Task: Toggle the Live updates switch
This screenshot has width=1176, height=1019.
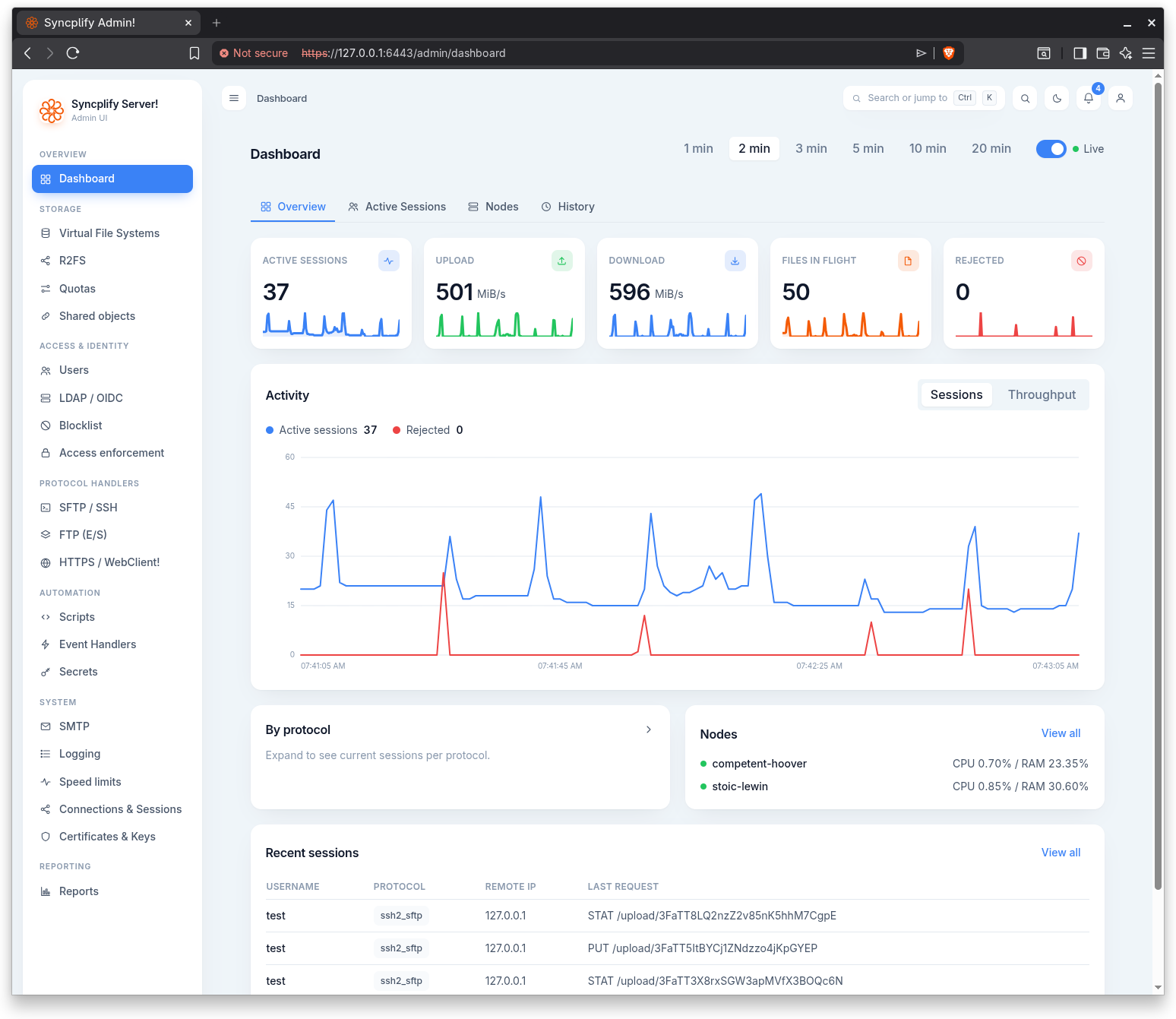Action: (x=1051, y=149)
